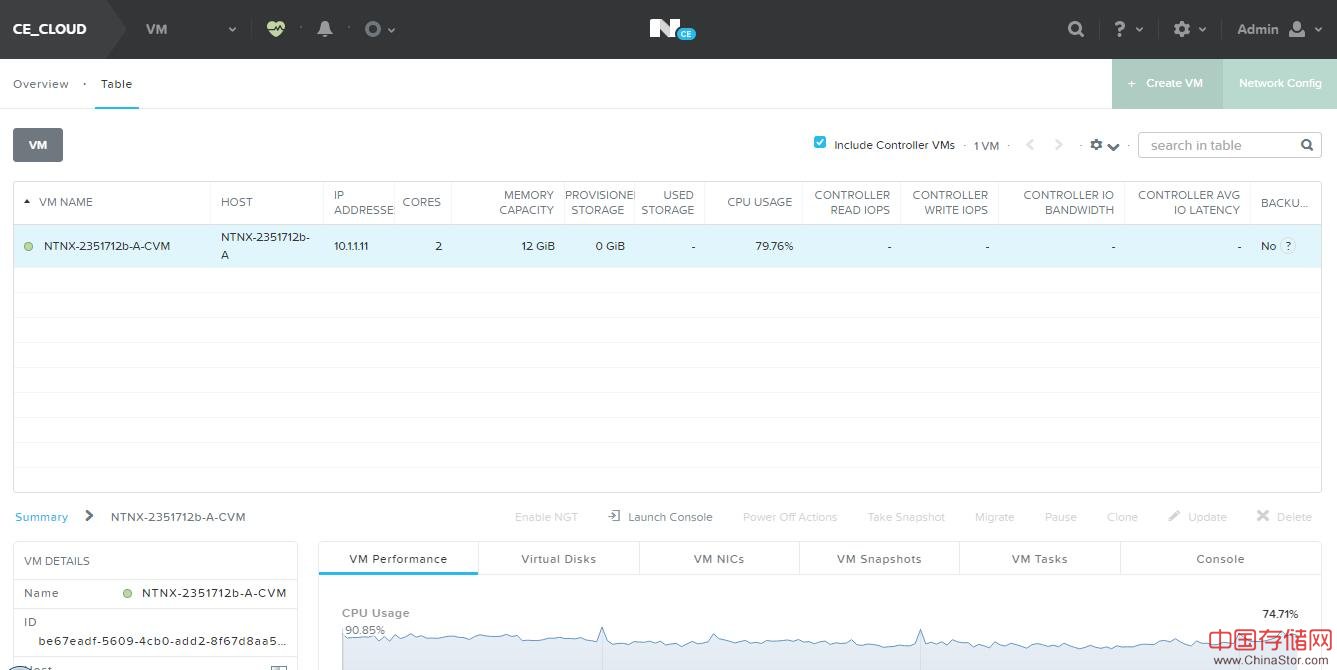
Task: Sort by the VM NAME column header
Action: point(66,202)
